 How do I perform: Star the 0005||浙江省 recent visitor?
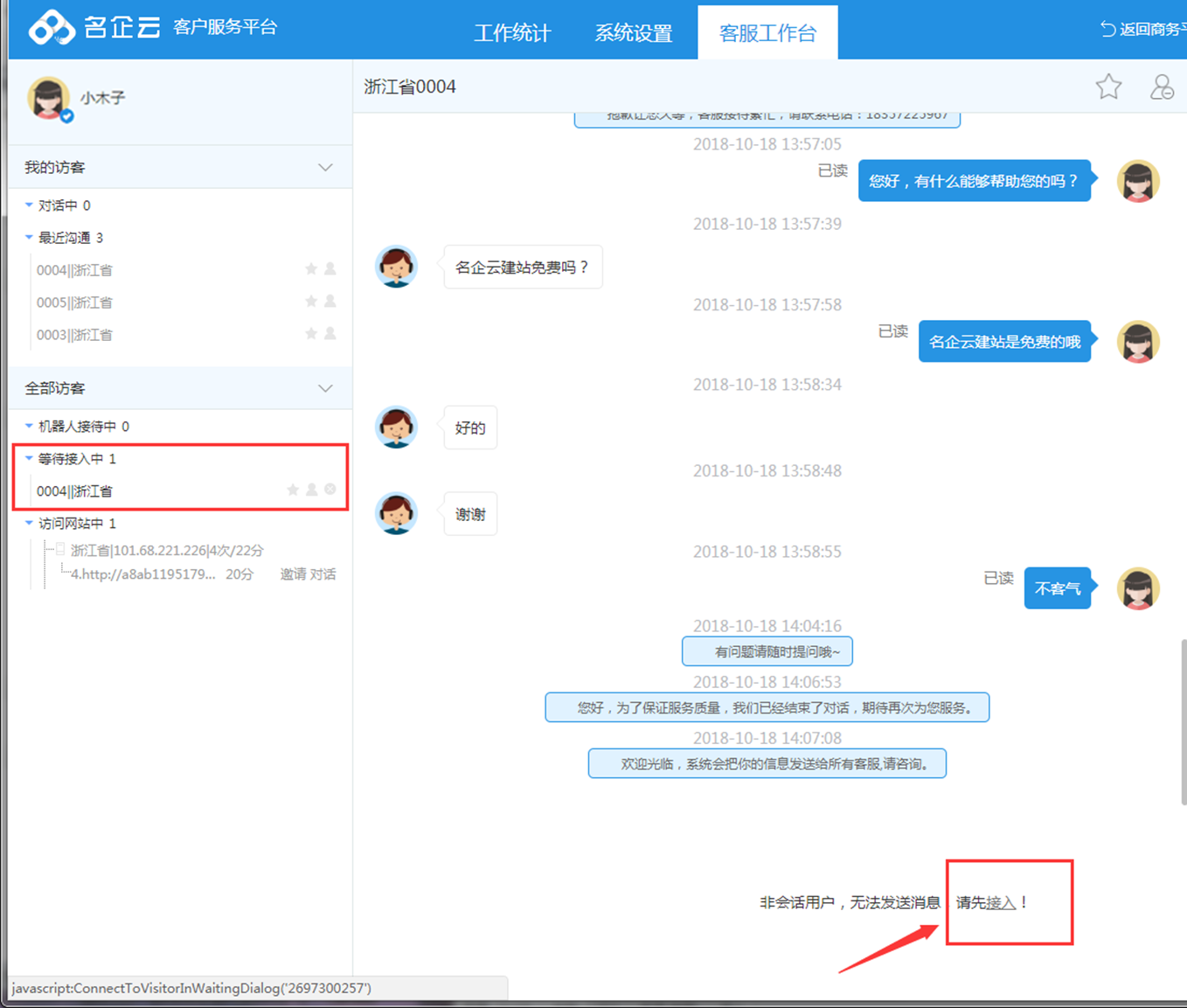(310, 302)
